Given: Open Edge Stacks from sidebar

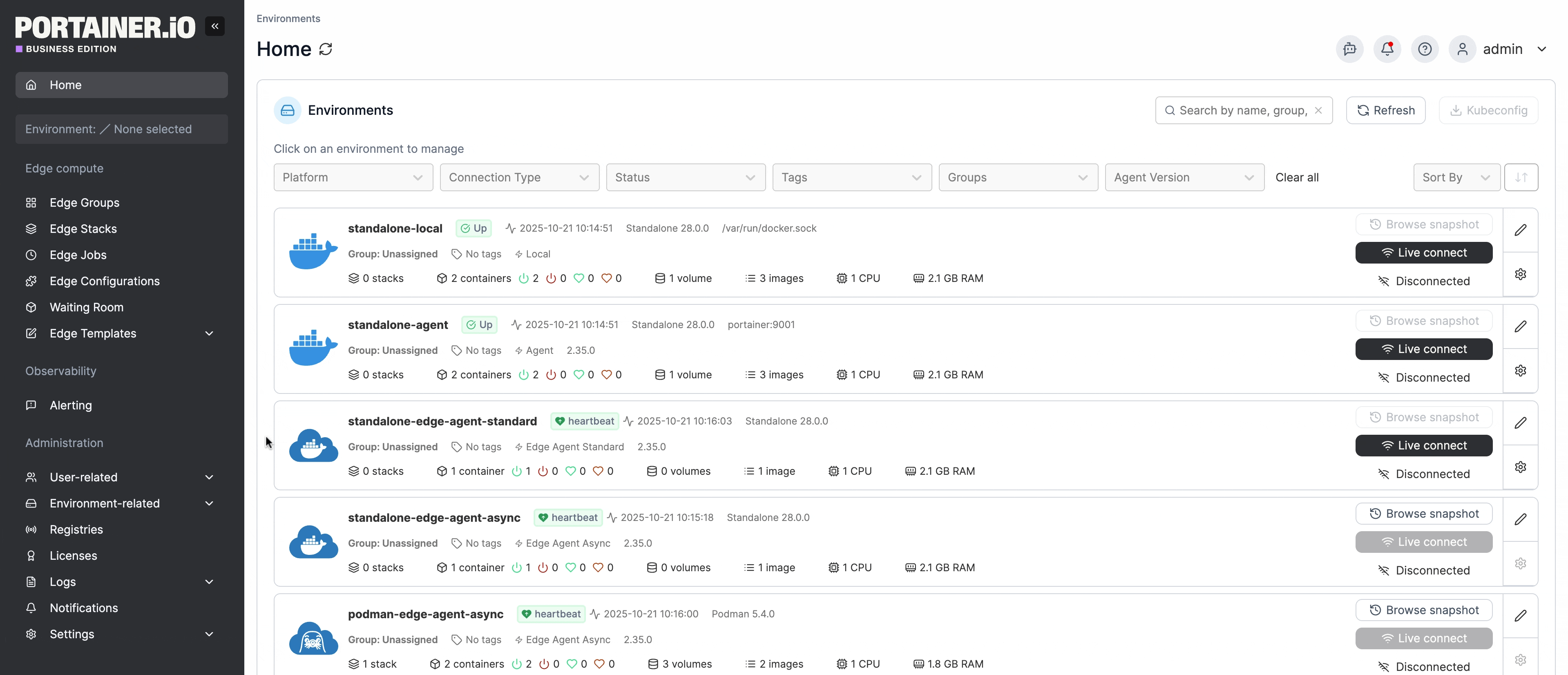Looking at the screenshot, I should click(83, 229).
